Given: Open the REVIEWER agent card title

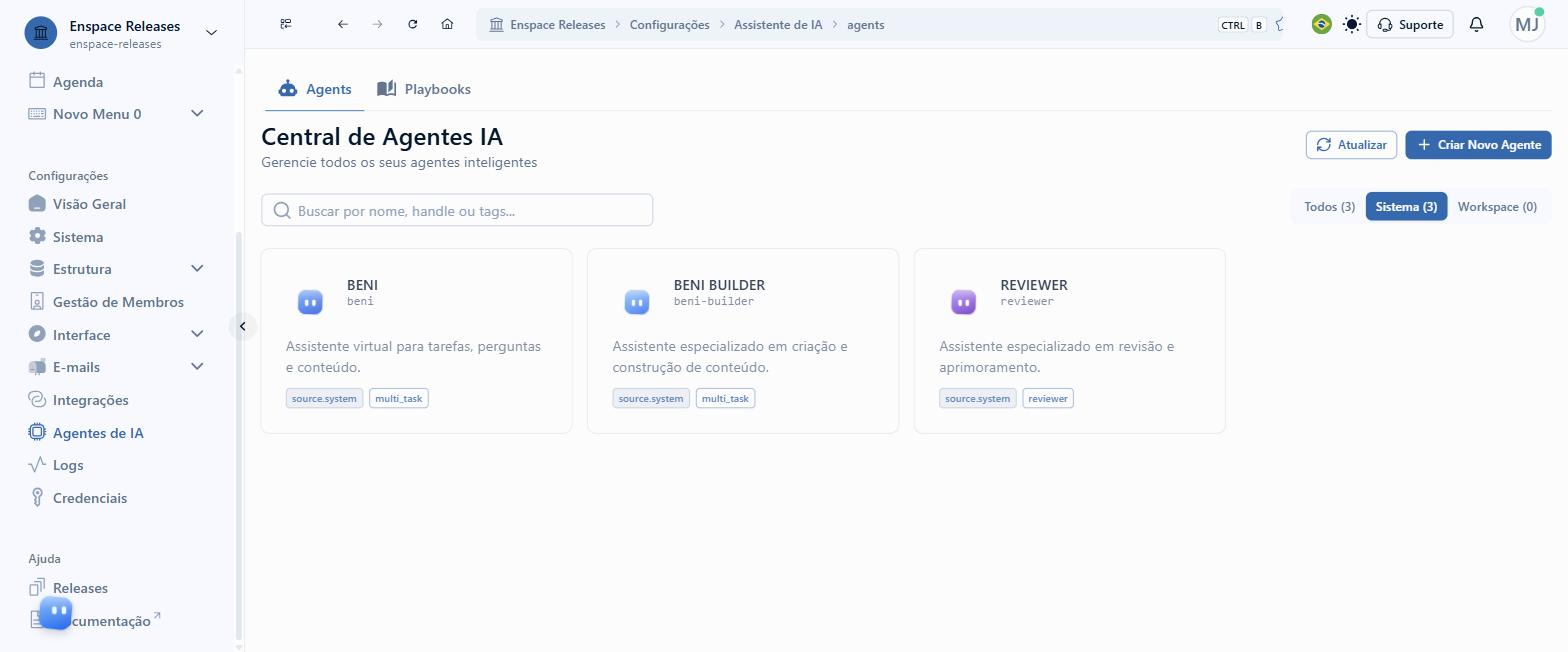Looking at the screenshot, I should [x=1034, y=285].
